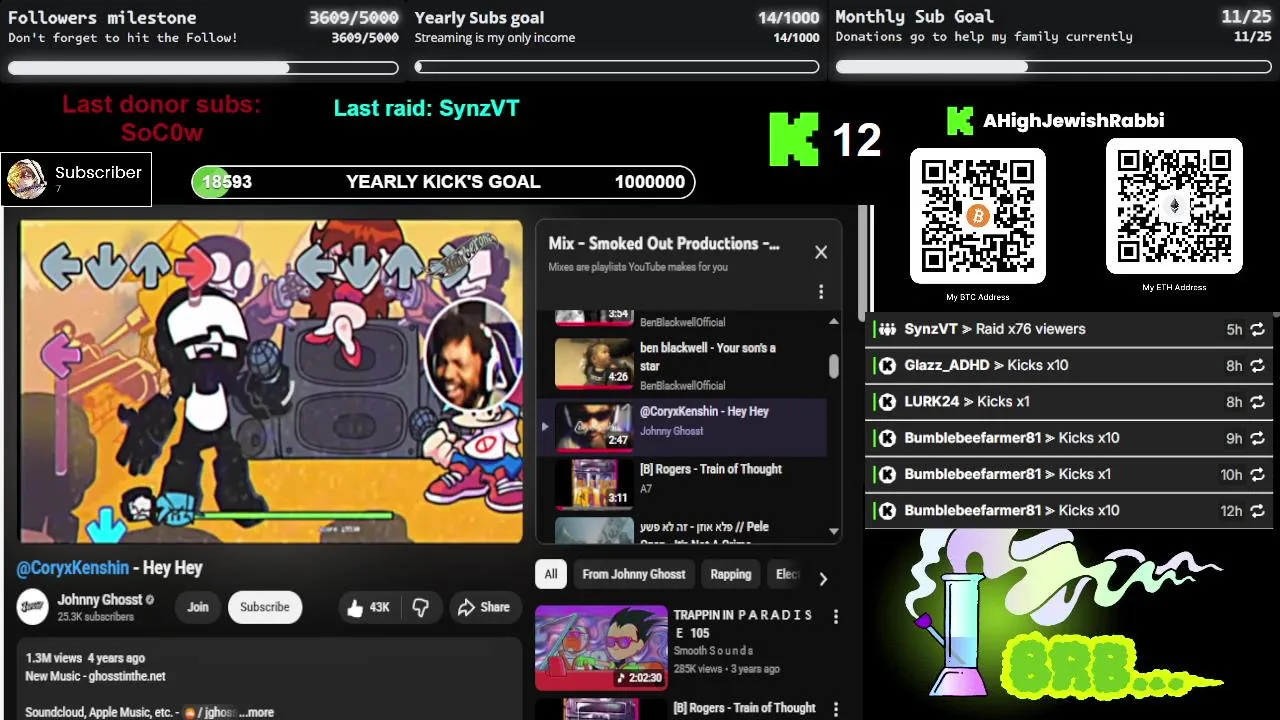1280x720 pixels.
Task: Click the 25.3K subscribers text
Action: point(96,617)
